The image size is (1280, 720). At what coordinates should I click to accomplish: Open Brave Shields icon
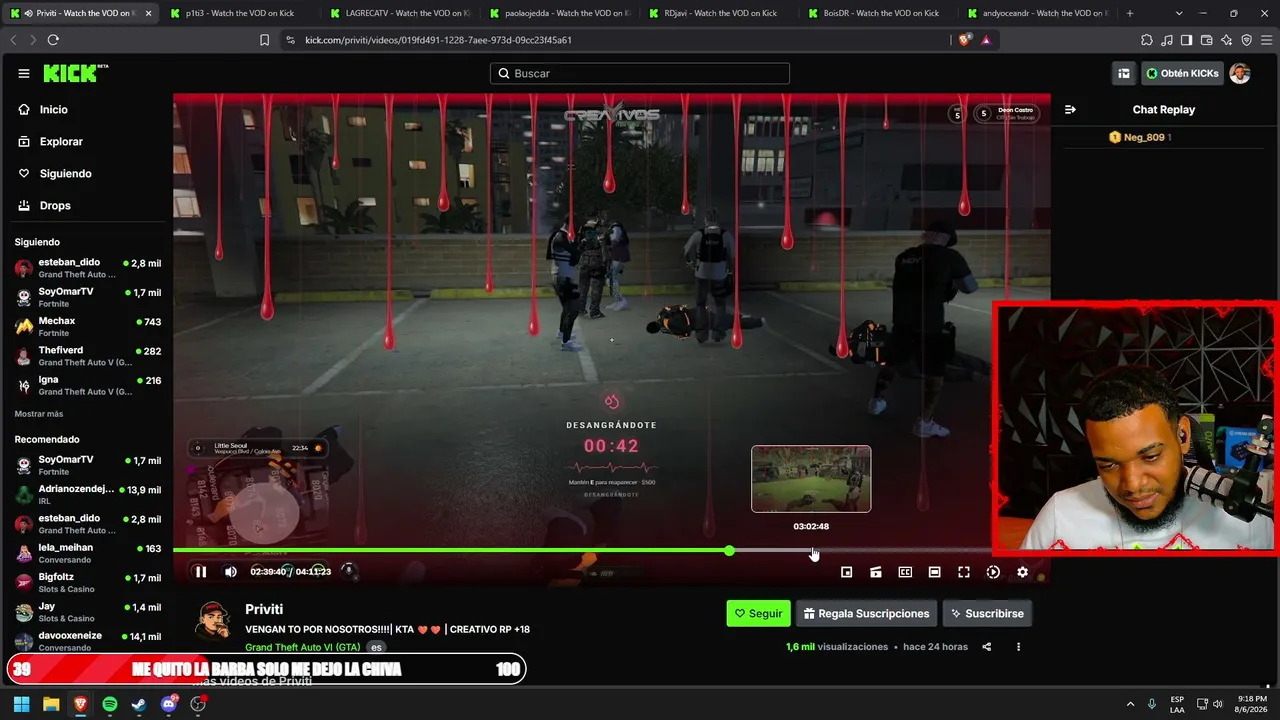(x=964, y=40)
